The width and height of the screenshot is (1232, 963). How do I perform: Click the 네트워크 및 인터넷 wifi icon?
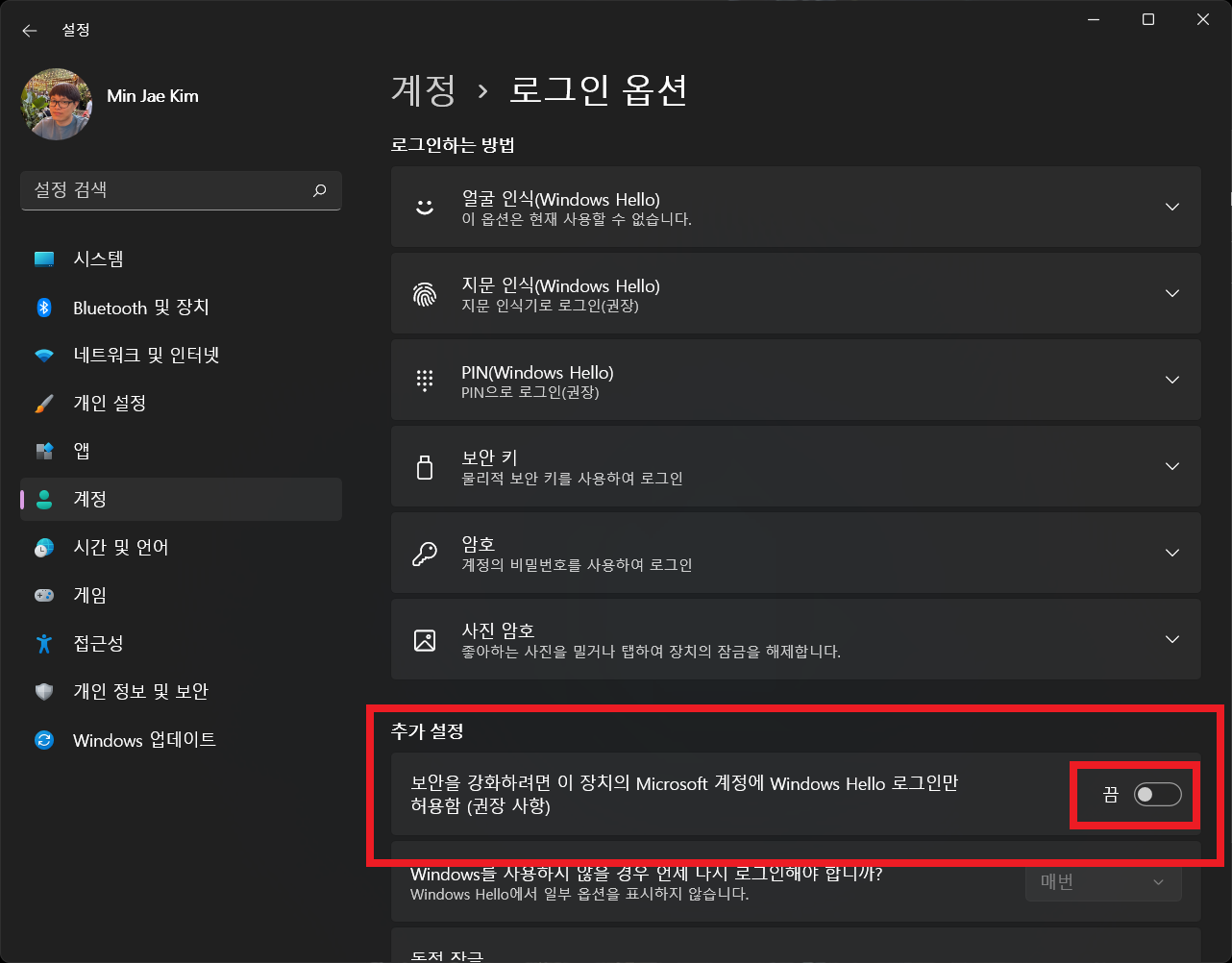point(44,356)
